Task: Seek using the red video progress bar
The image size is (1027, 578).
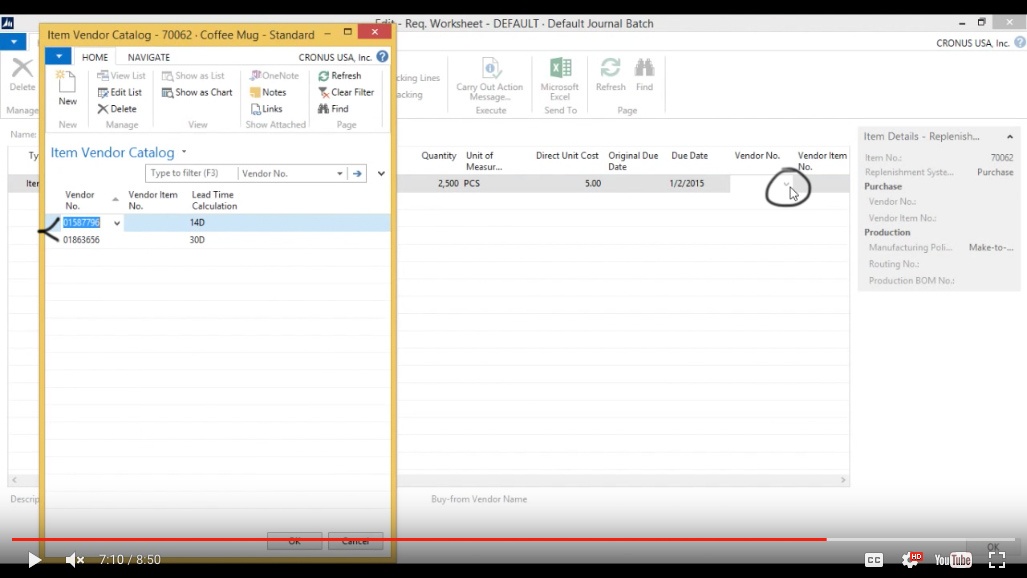Action: (514, 539)
